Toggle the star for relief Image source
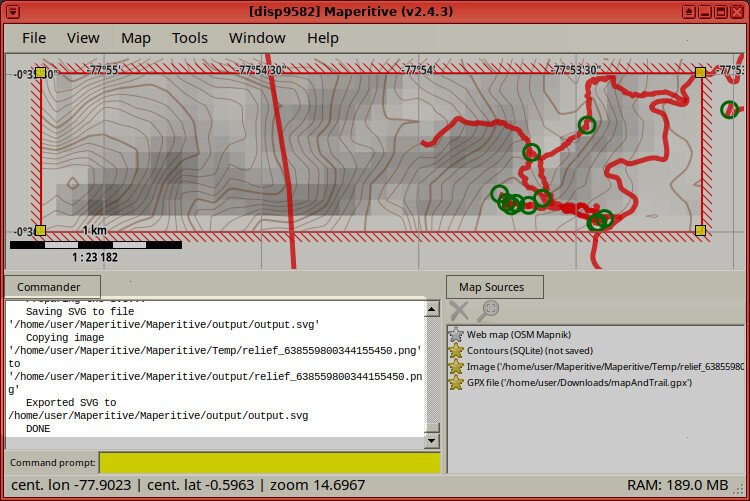The image size is (750, 501). tap(456, 367)
